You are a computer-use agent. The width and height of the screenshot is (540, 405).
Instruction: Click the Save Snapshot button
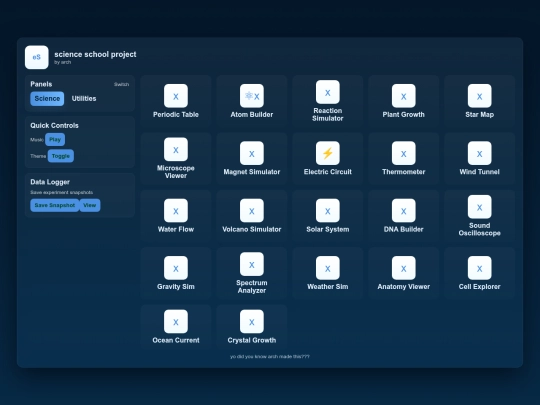pos(55,205)
